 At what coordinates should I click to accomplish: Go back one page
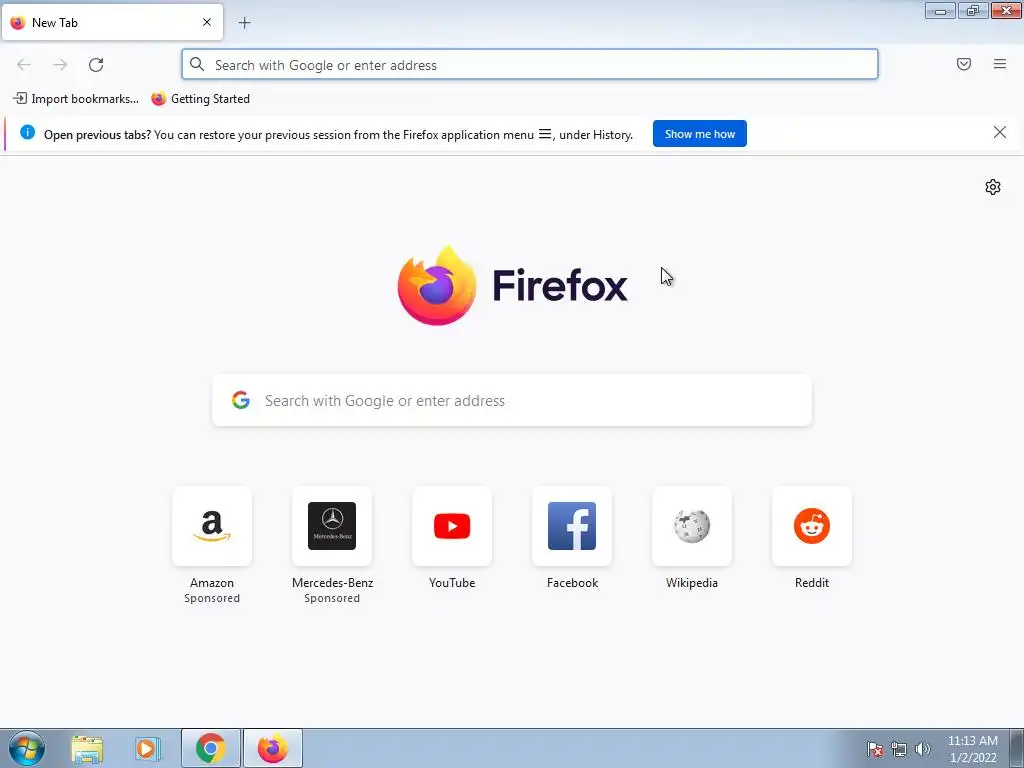pyautogui.click(x=24, y=65)
